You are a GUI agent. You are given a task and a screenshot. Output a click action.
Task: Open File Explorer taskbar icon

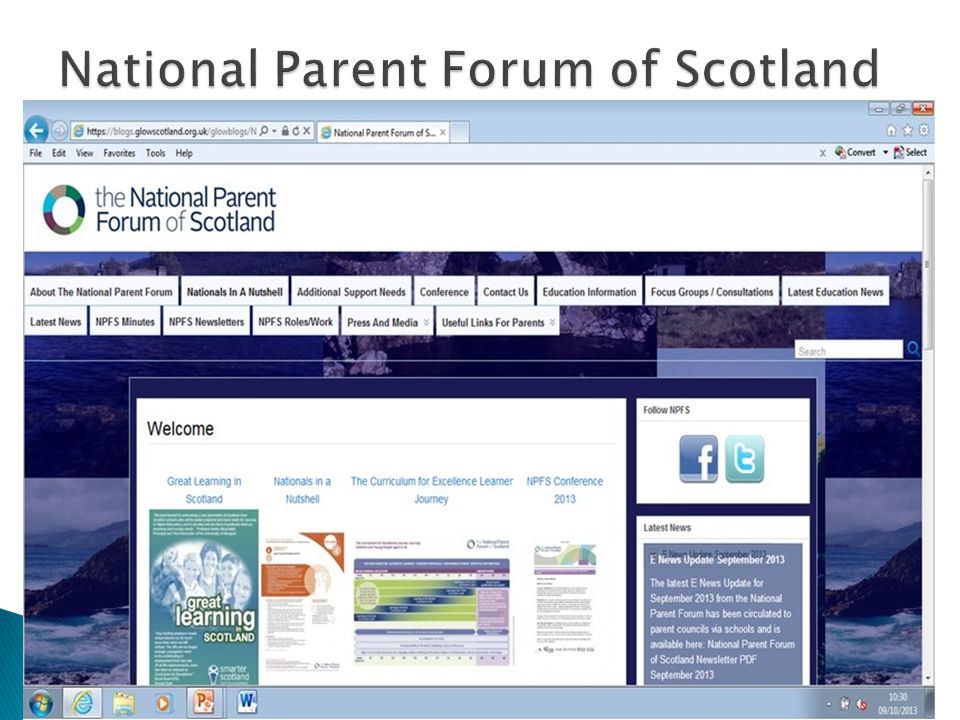123,703
